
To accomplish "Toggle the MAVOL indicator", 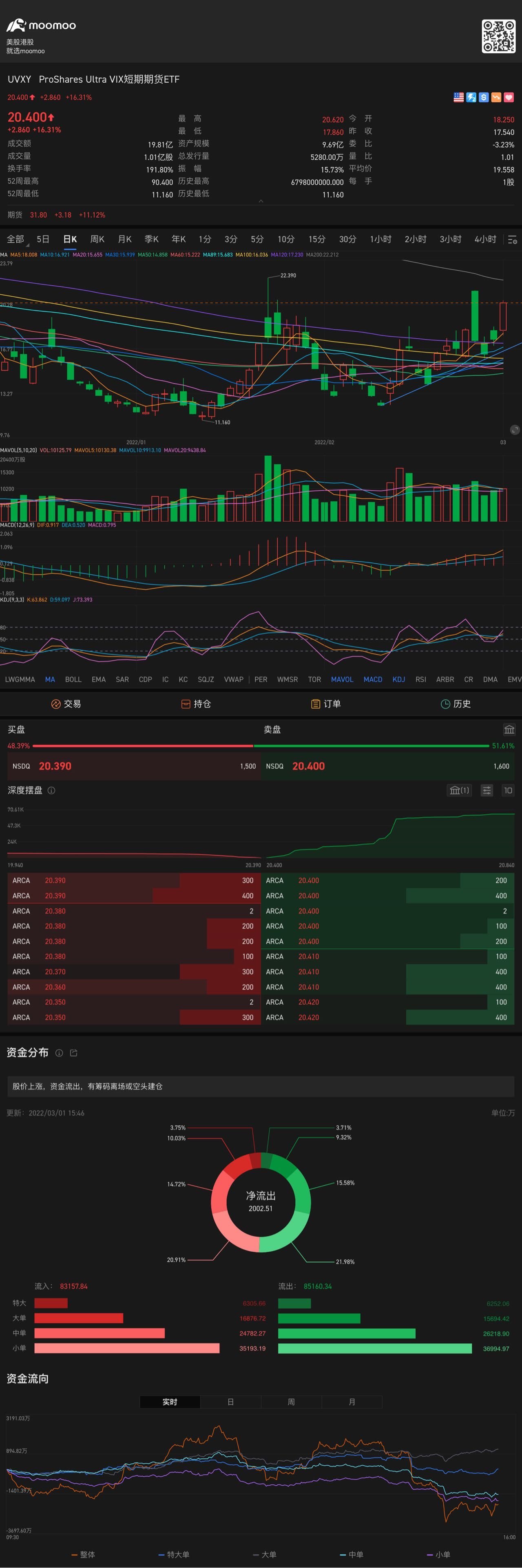I will tap(342, 679).
